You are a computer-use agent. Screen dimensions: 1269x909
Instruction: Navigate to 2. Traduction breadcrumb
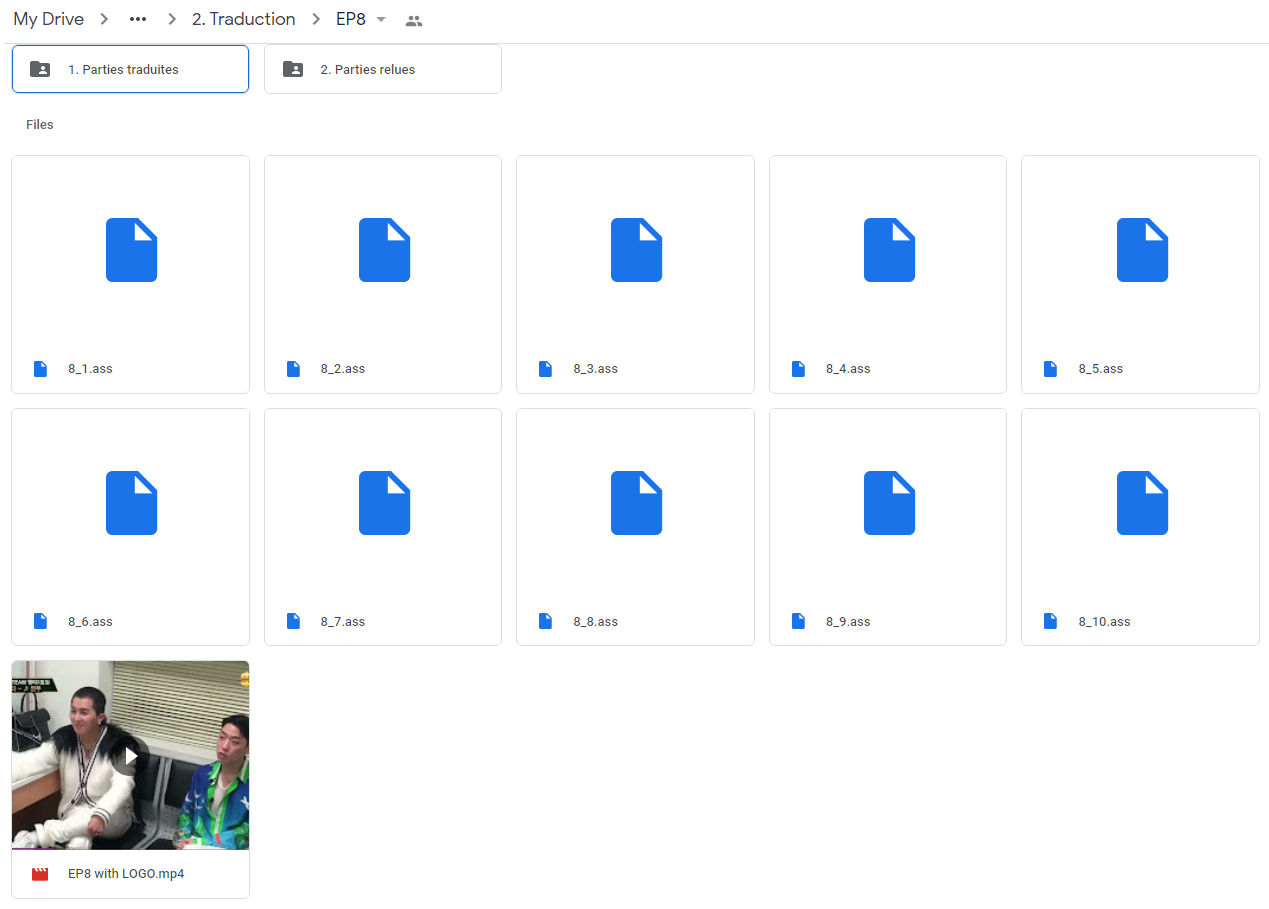click(243, 20)
